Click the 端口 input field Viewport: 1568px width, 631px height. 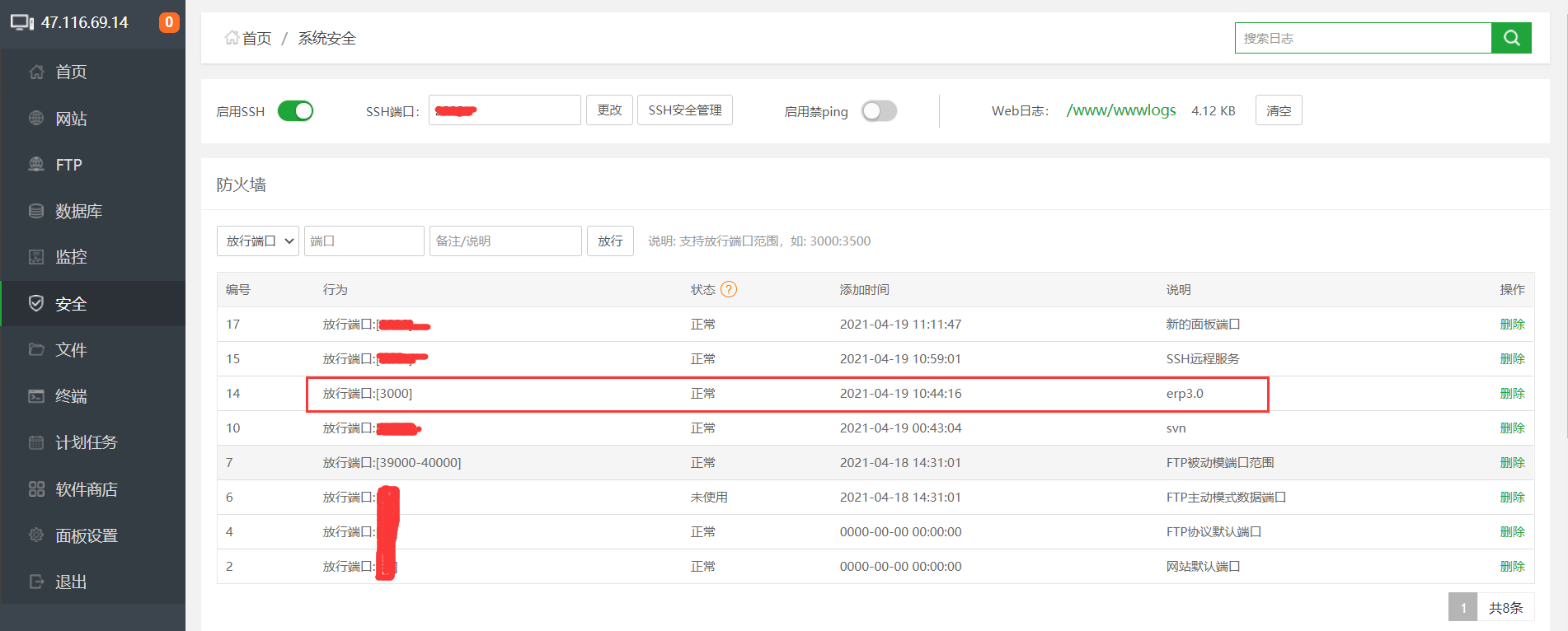[364, 241]
